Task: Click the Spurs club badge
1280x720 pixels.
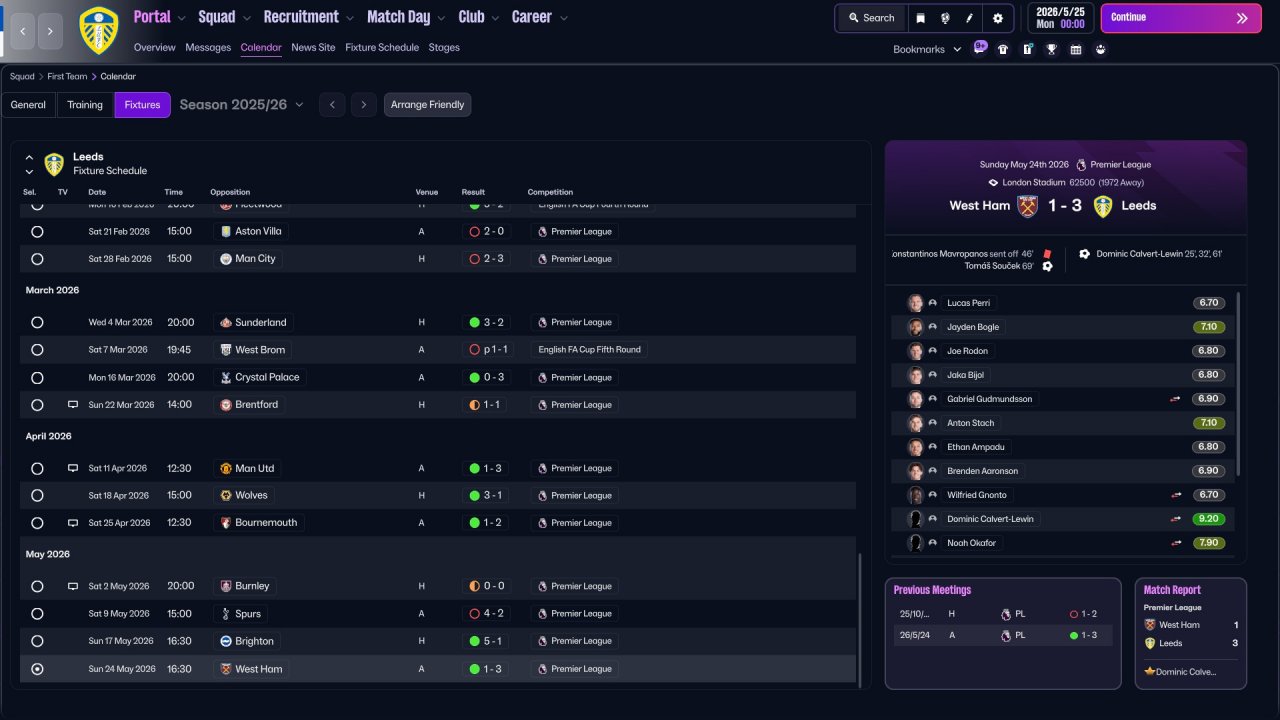Action: [x=226, y=614]
